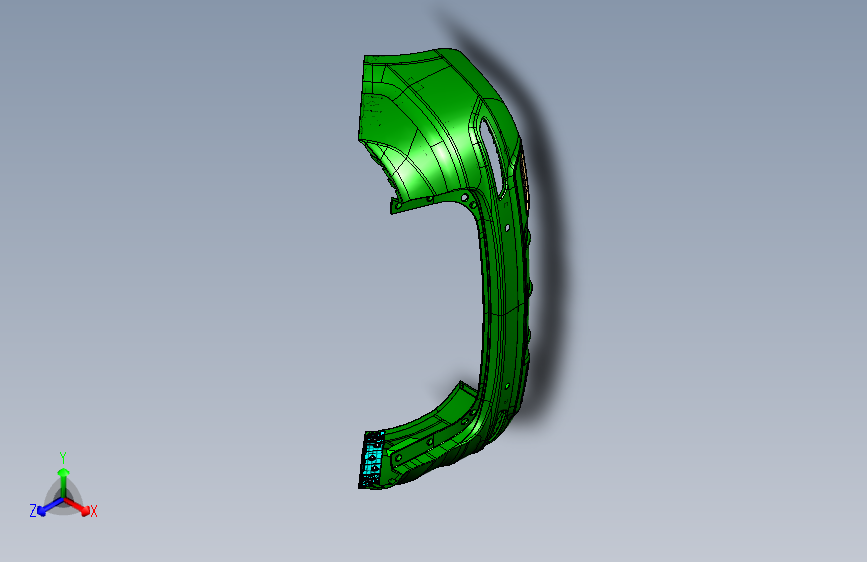Click the blue Z axis of the orientation triad
Image resolution: width=867 pixels, height=562 pixels.
coord(50,507)
